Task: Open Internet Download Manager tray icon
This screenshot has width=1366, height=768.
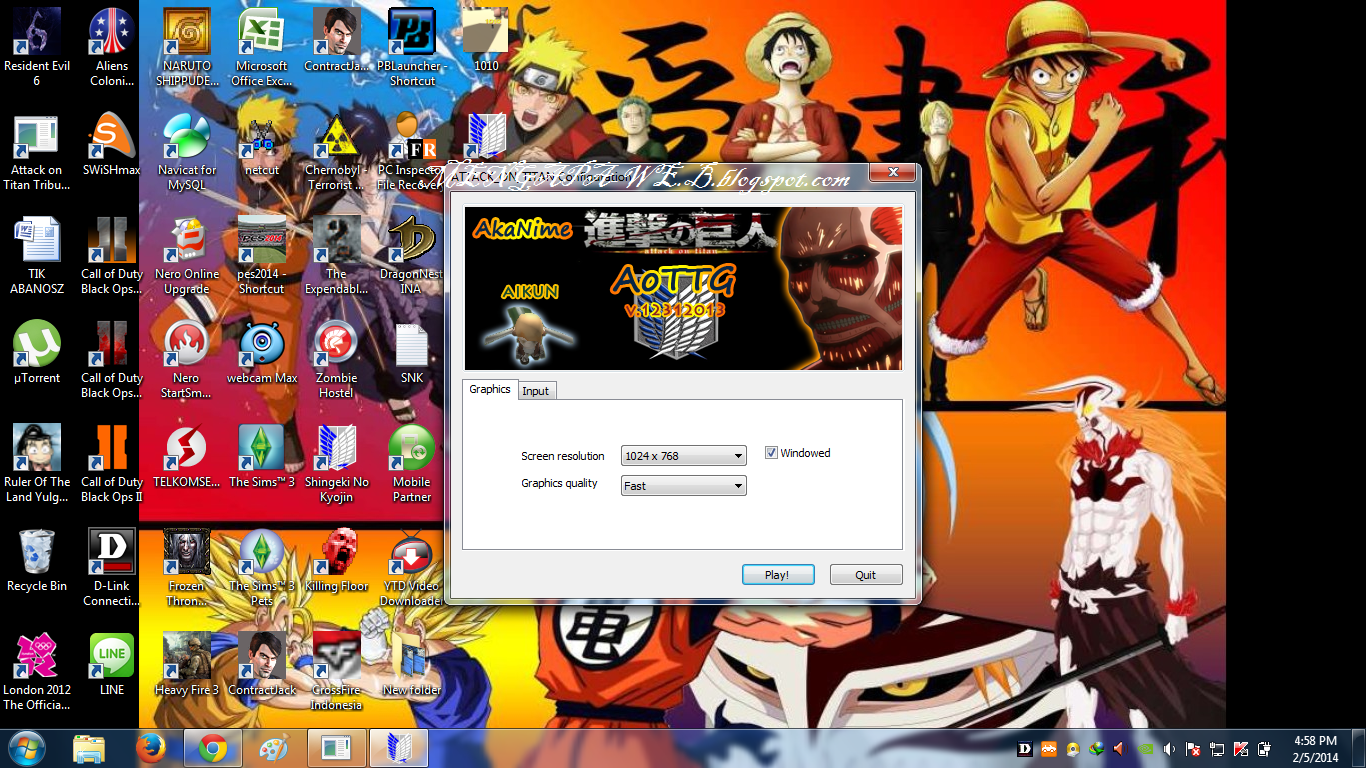Action: click(1096, 749)
